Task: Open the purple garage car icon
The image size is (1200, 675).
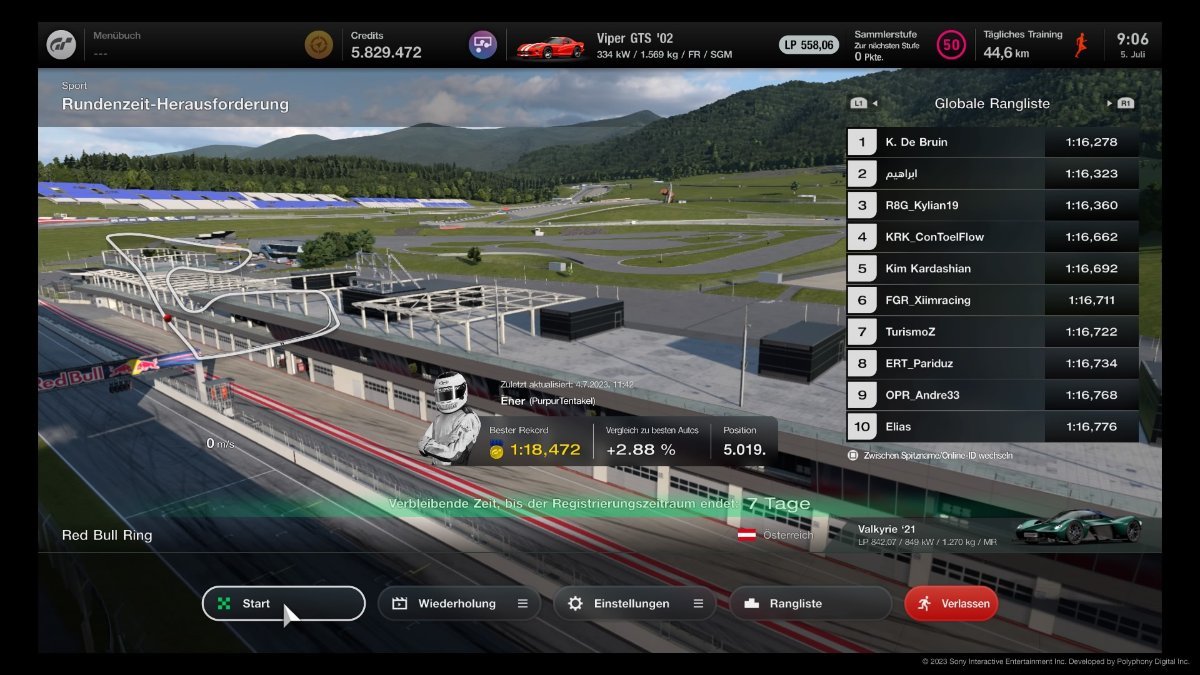Action: click(483, 44)
